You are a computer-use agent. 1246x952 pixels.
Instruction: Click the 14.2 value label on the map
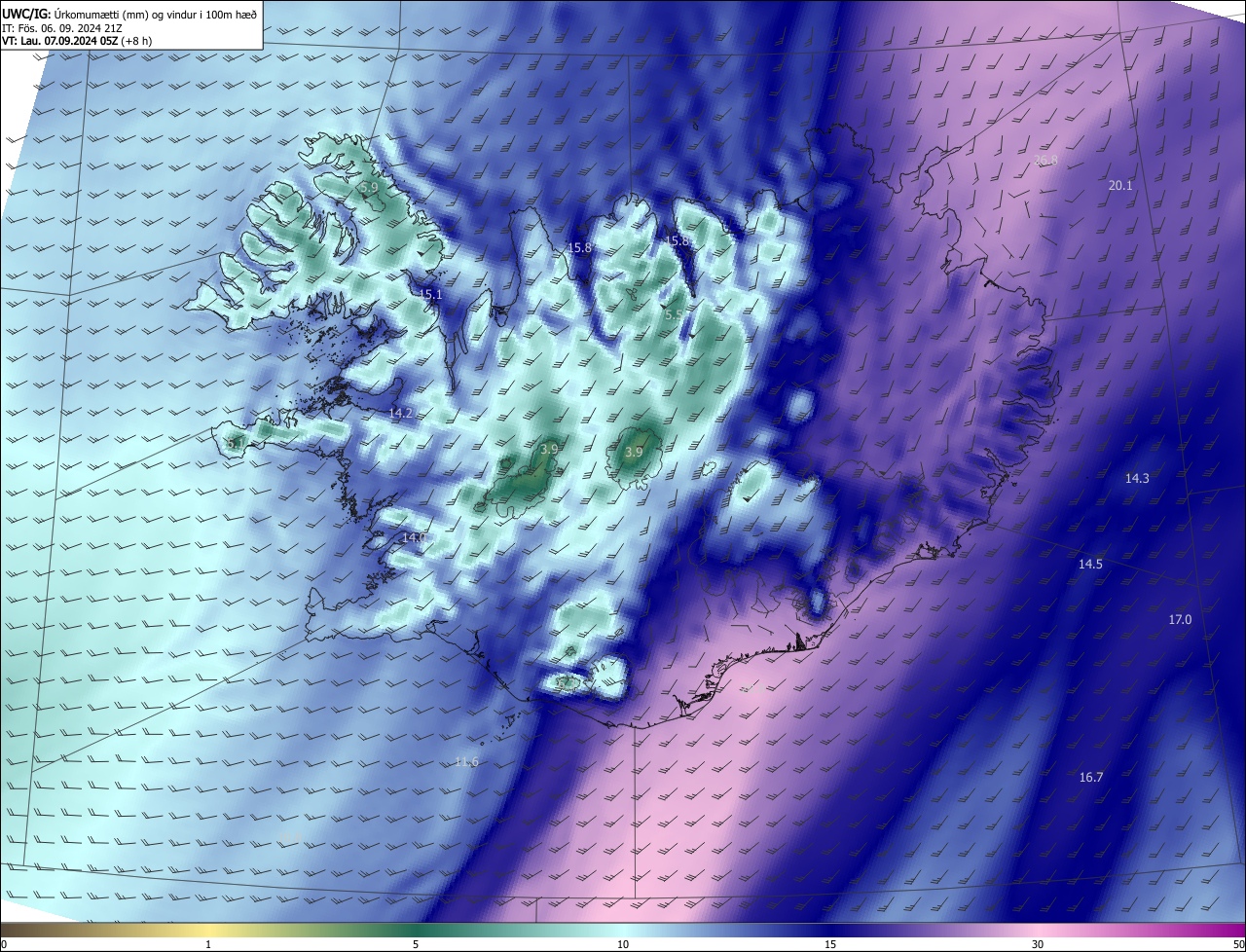click(x=401, y=414)
